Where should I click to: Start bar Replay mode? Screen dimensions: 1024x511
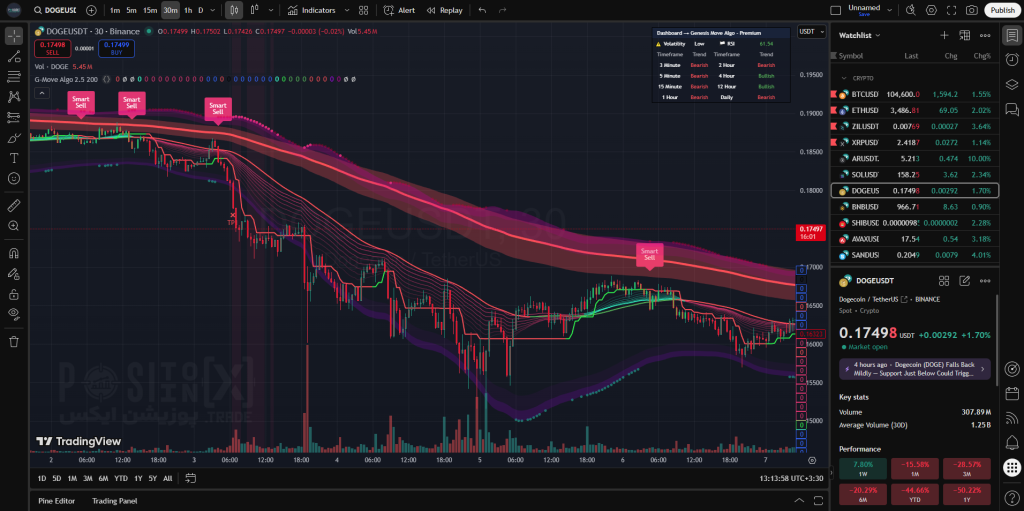[x=444, y=10]
